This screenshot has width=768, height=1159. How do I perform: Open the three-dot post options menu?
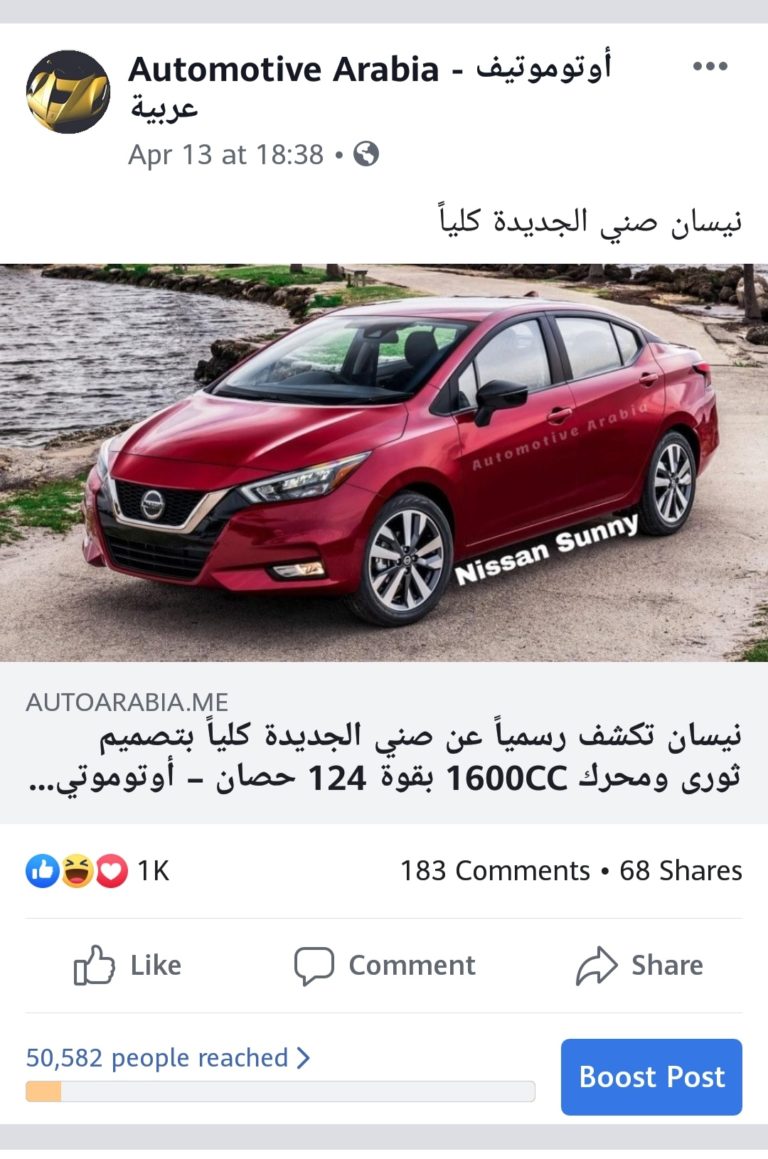point(710,67)
